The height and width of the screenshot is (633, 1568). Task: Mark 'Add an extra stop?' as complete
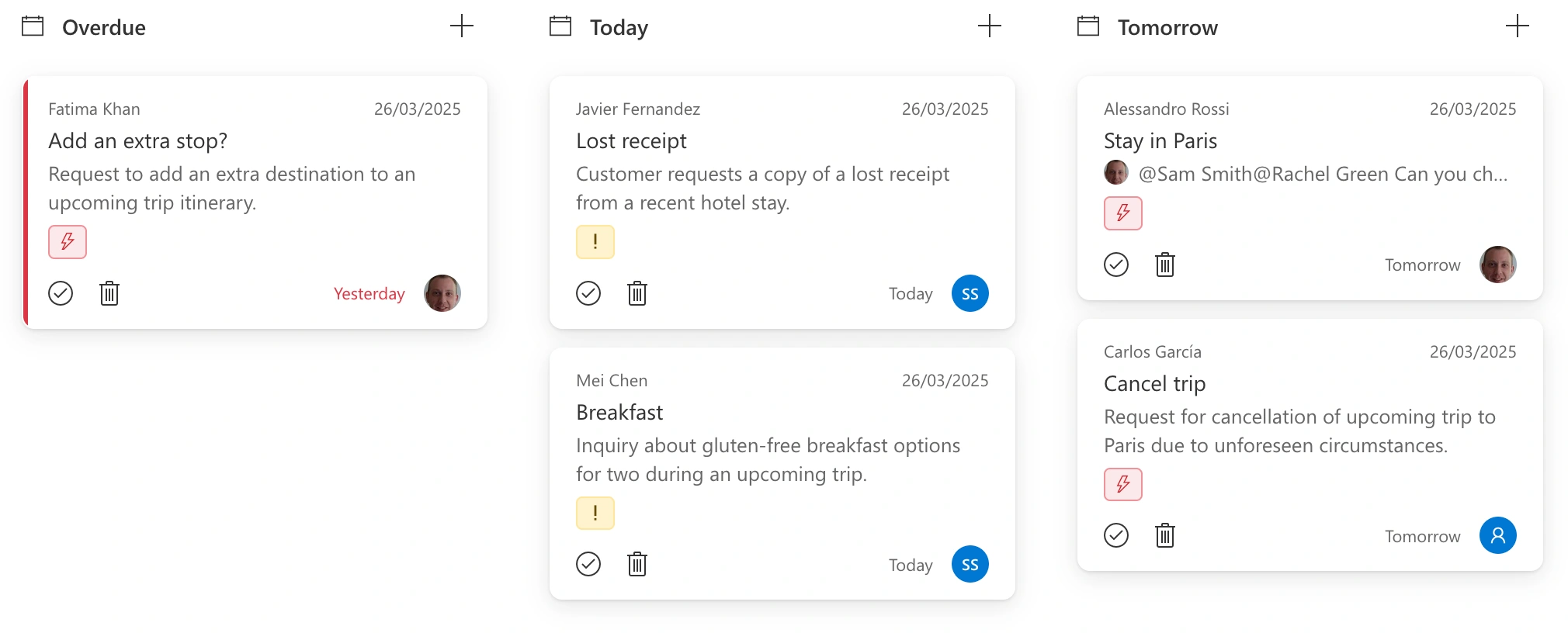[61, 293]
